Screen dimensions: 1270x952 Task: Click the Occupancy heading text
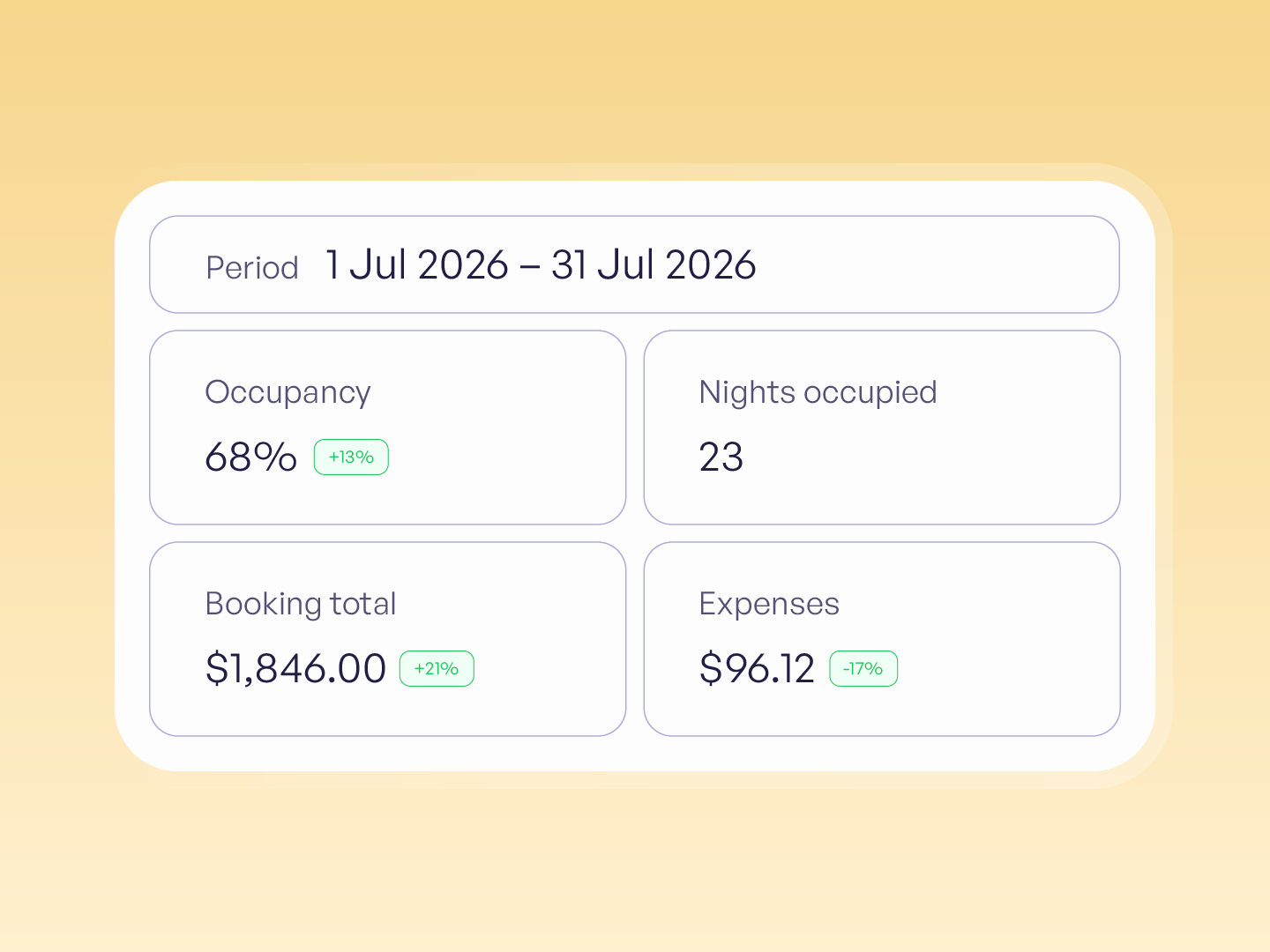[288, 393]
